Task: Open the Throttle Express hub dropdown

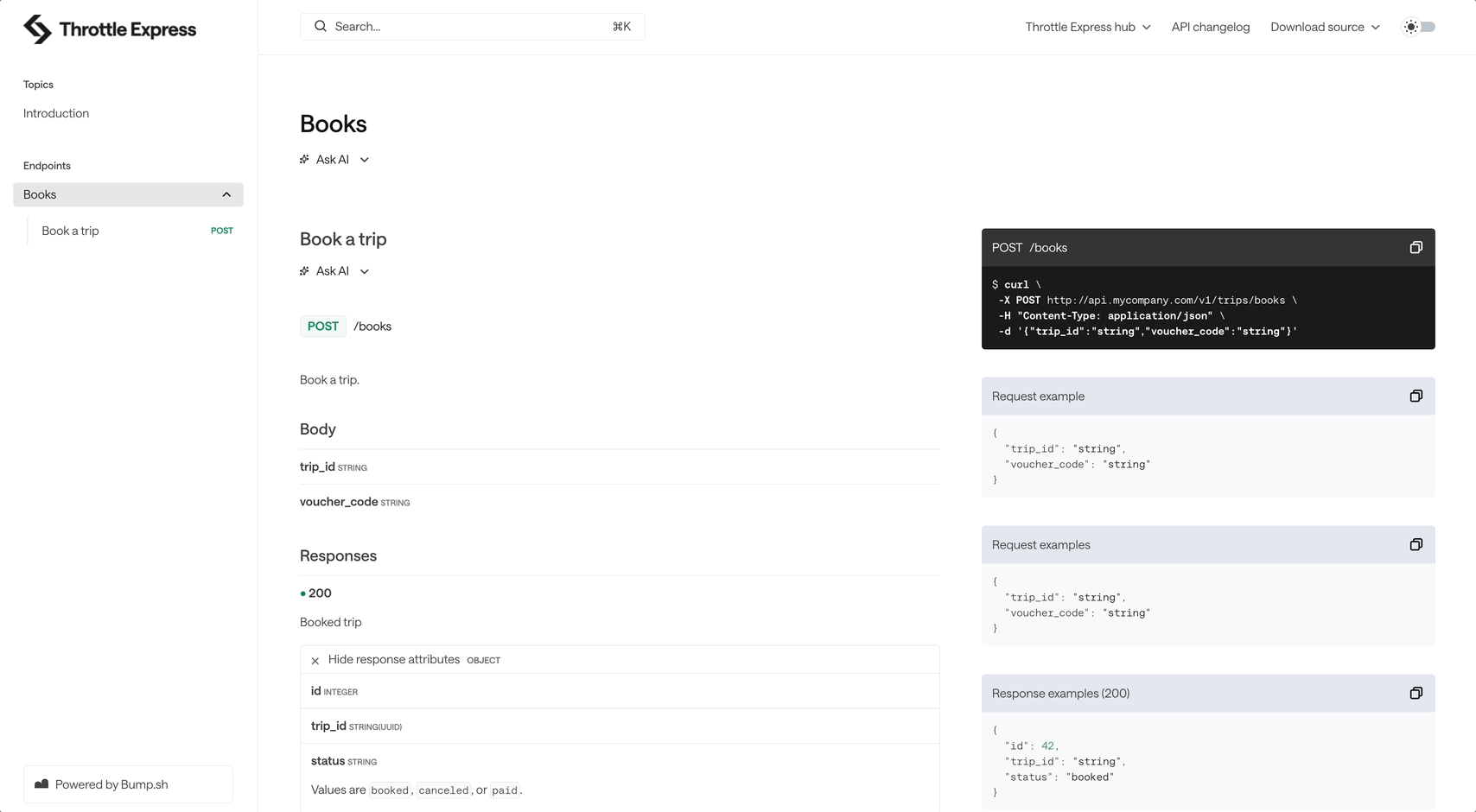Action: click(1087, 27)
